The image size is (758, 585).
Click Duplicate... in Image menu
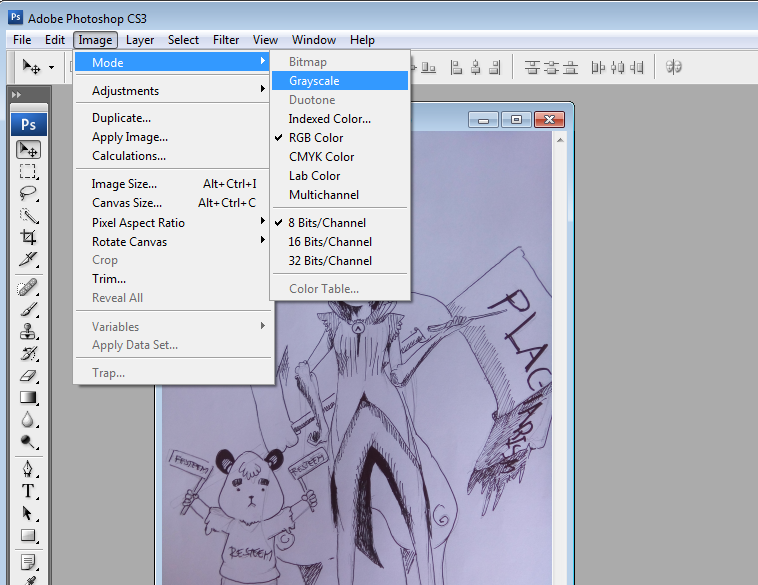pyautogui.click(x=172, y=118)
